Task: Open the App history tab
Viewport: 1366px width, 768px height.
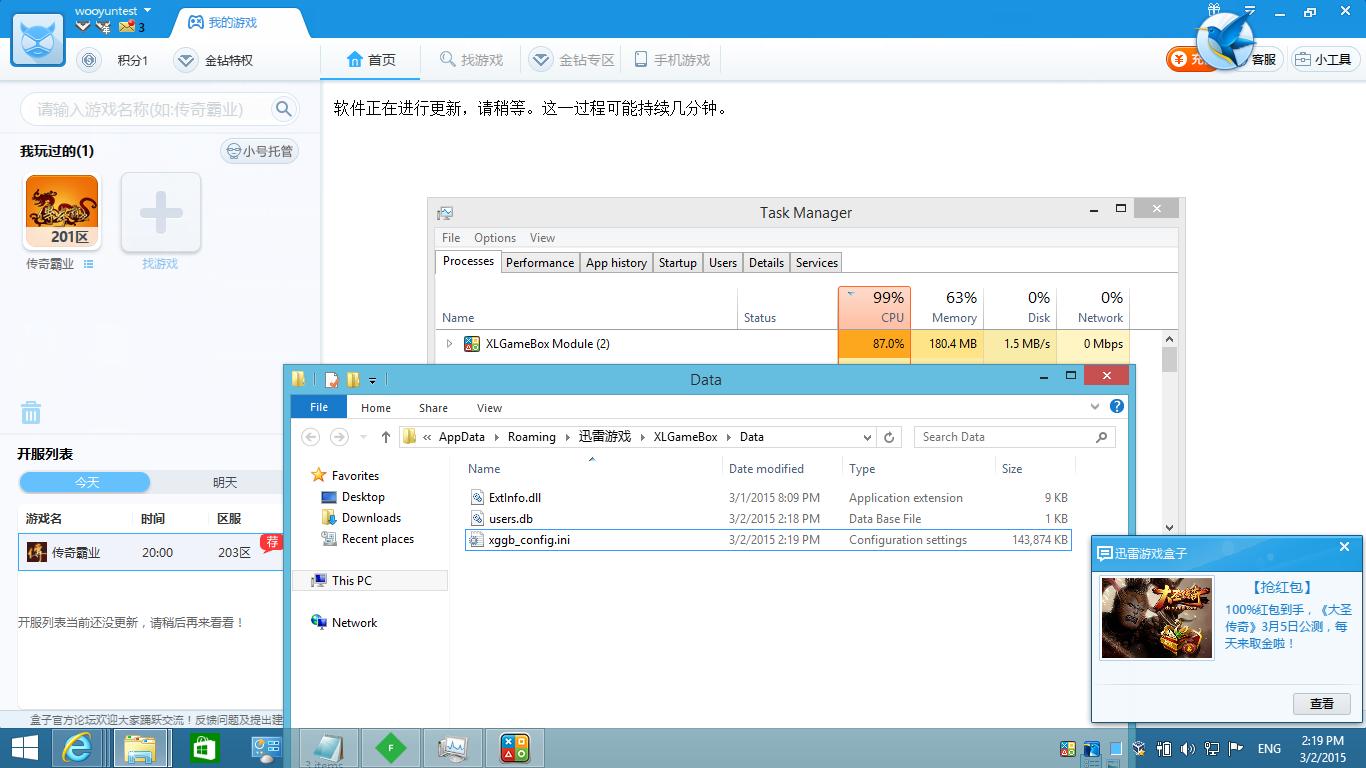Action: [x=616, y=263]
